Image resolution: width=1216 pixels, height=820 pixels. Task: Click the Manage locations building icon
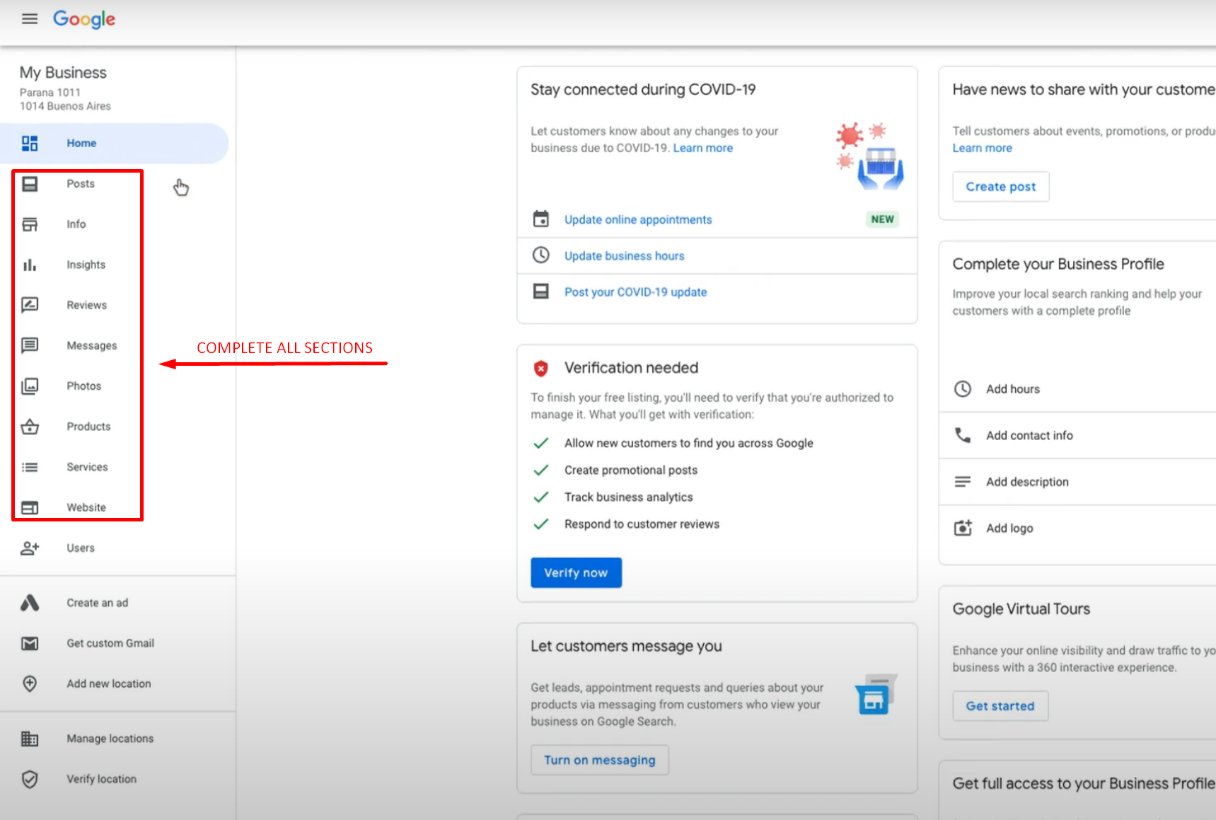point(30,739)
